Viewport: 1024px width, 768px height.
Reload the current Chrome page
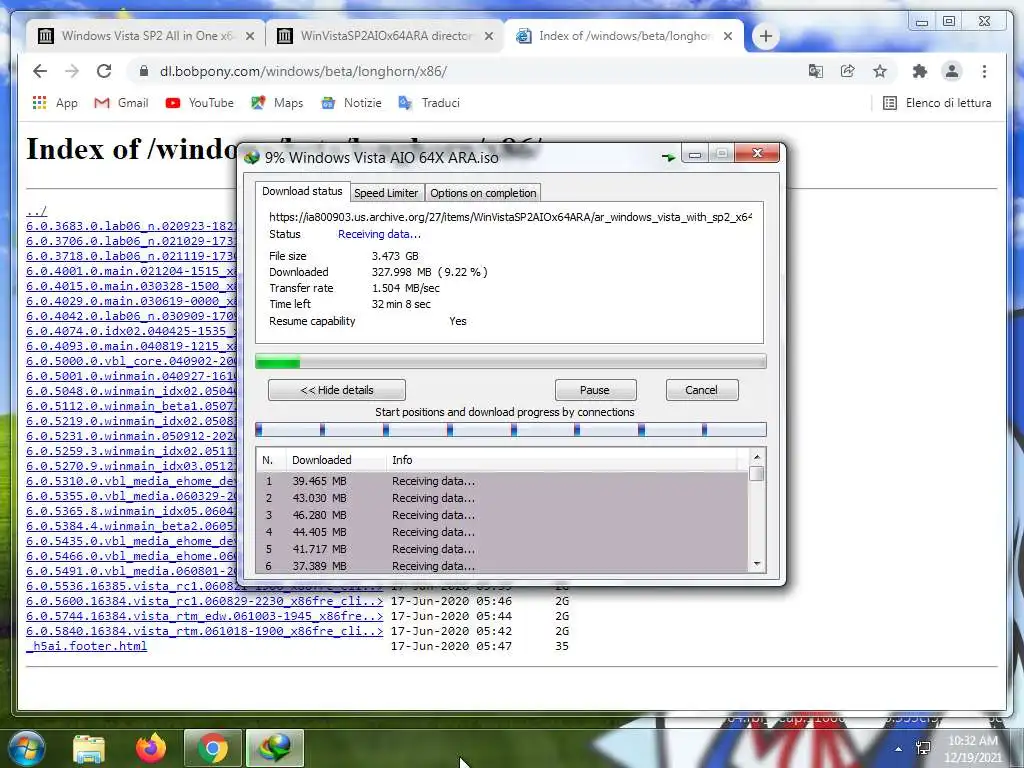[x=104, y=71]
